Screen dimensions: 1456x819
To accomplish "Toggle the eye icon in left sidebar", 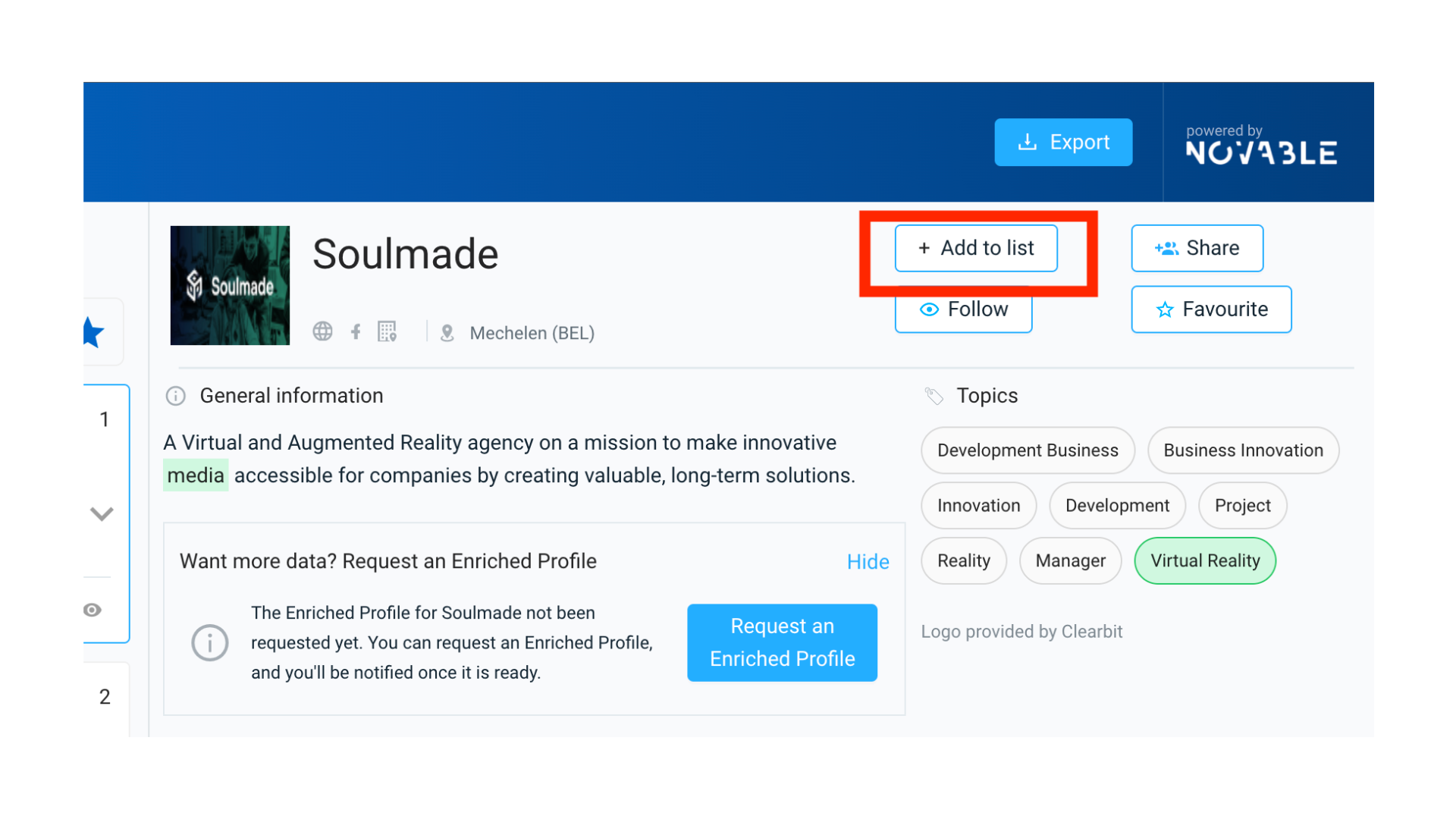I will click(x=93, y=610).
